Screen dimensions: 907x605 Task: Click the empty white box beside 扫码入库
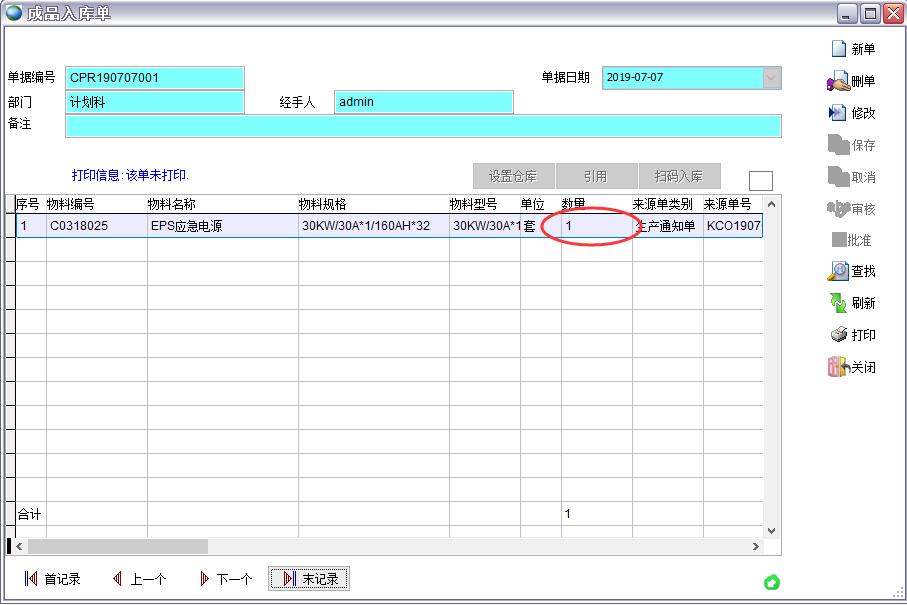click(x=760, y=181)
